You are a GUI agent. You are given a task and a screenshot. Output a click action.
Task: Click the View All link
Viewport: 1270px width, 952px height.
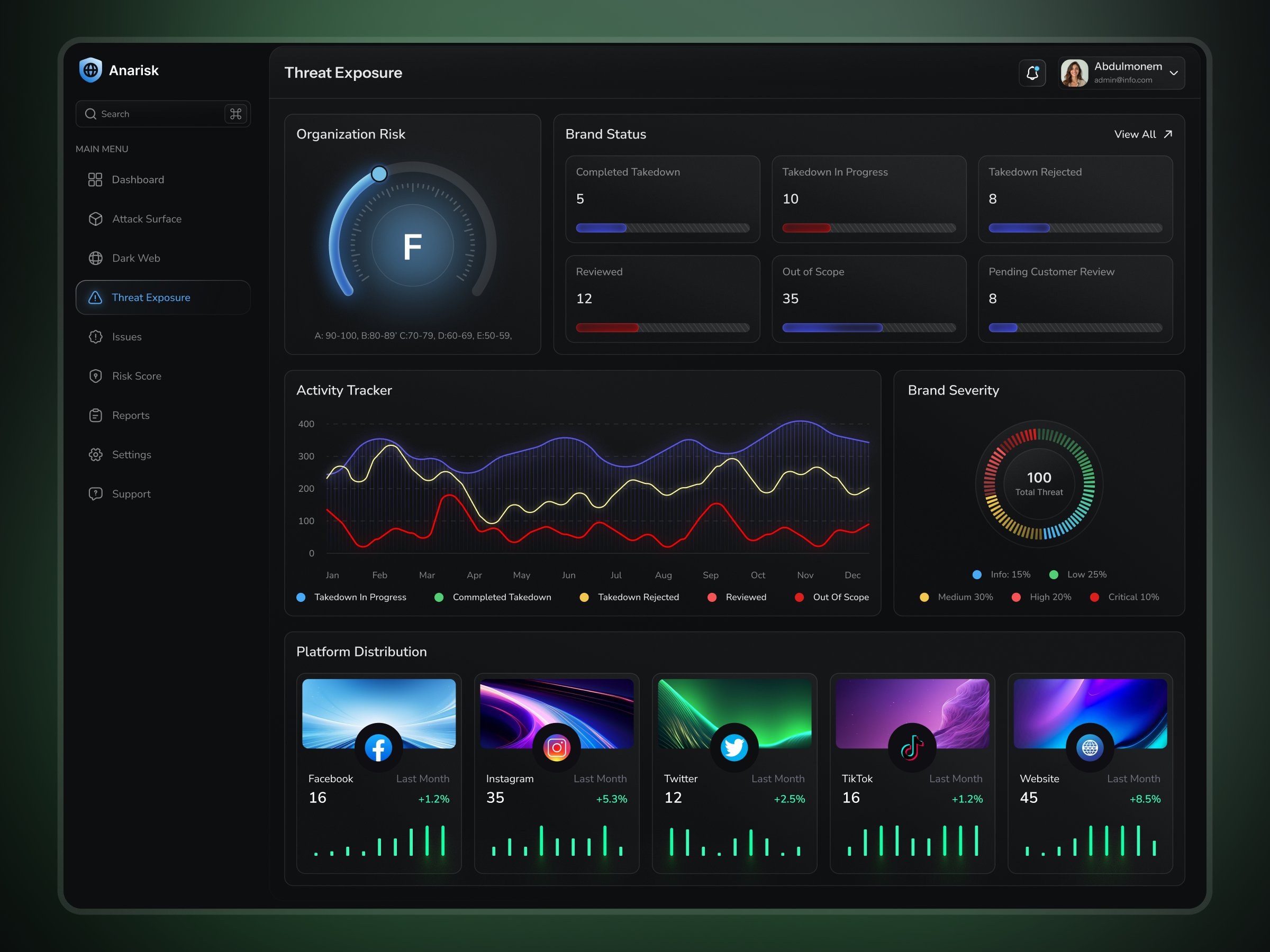pyautogui.click(x=1135, y=134)
